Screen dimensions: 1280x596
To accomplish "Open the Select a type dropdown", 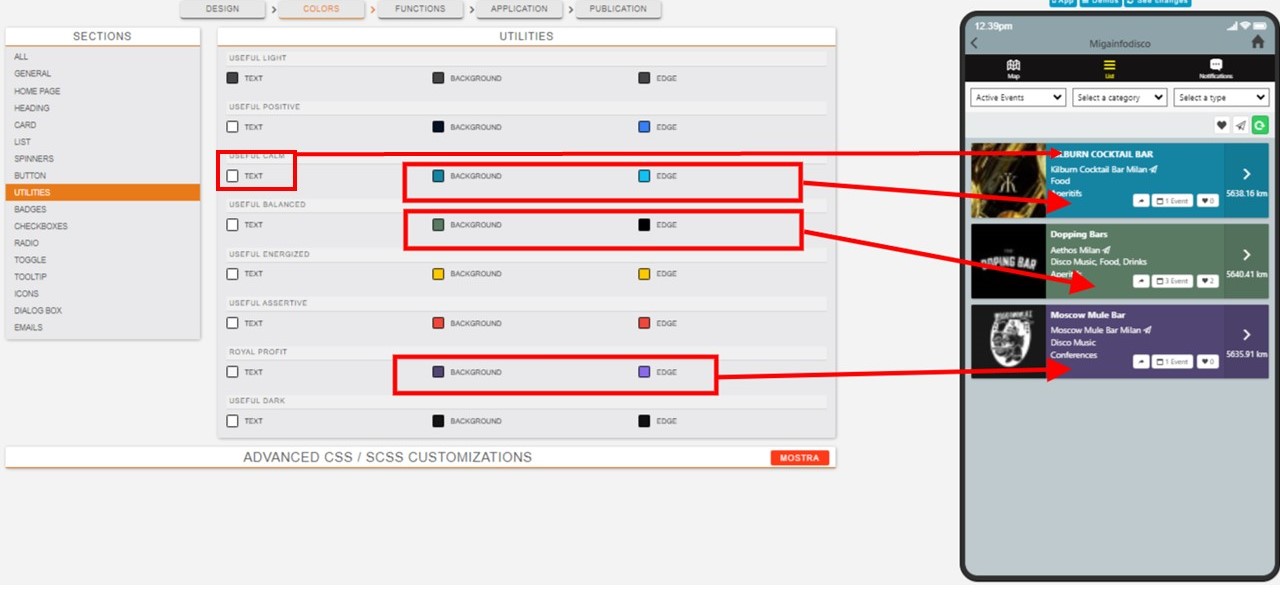I will point(1221,98).
